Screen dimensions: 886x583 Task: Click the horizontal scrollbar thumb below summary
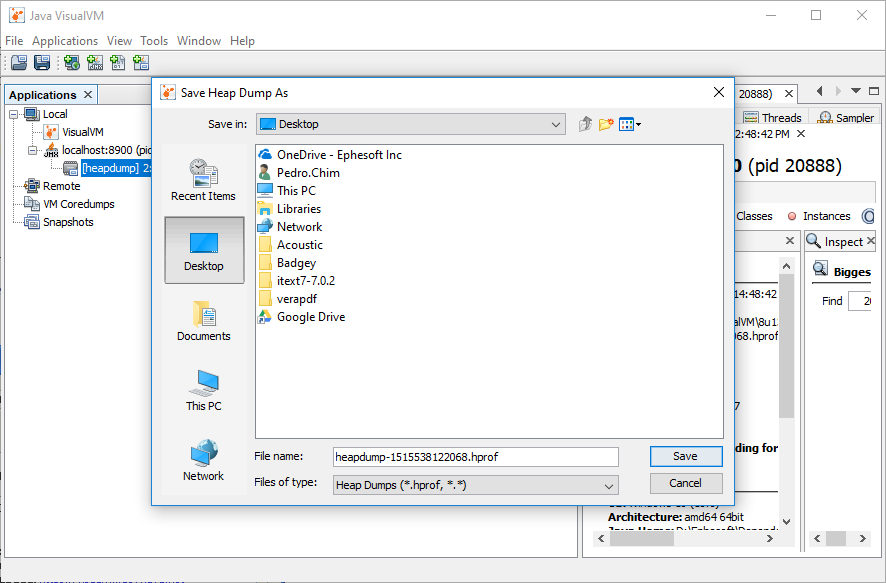tap(642, 539)
